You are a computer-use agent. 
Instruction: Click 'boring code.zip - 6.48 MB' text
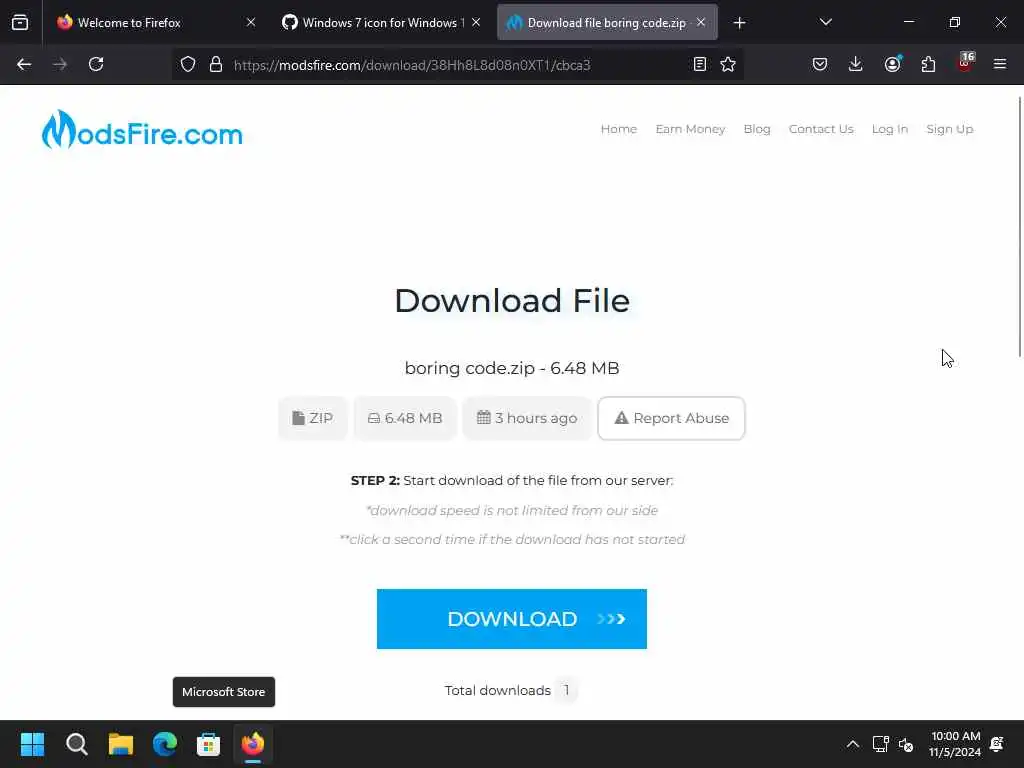(x=512, y=368)
